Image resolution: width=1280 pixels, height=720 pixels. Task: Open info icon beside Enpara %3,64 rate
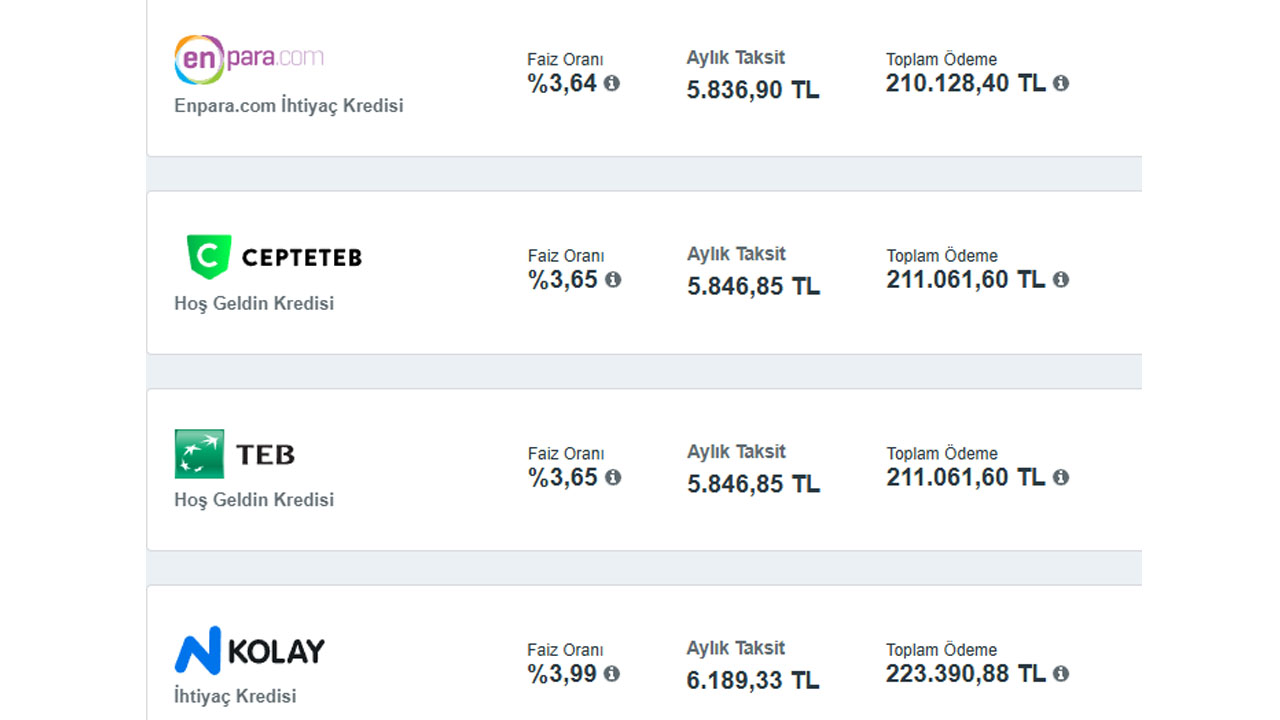[x=612, y=83]
